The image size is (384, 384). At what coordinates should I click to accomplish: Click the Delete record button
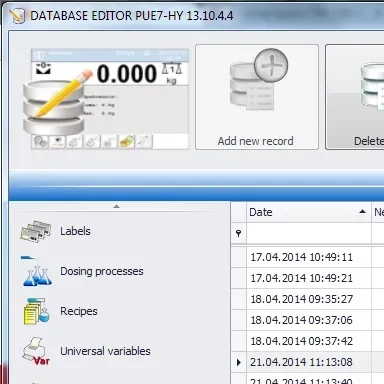(x=355, y=97)
